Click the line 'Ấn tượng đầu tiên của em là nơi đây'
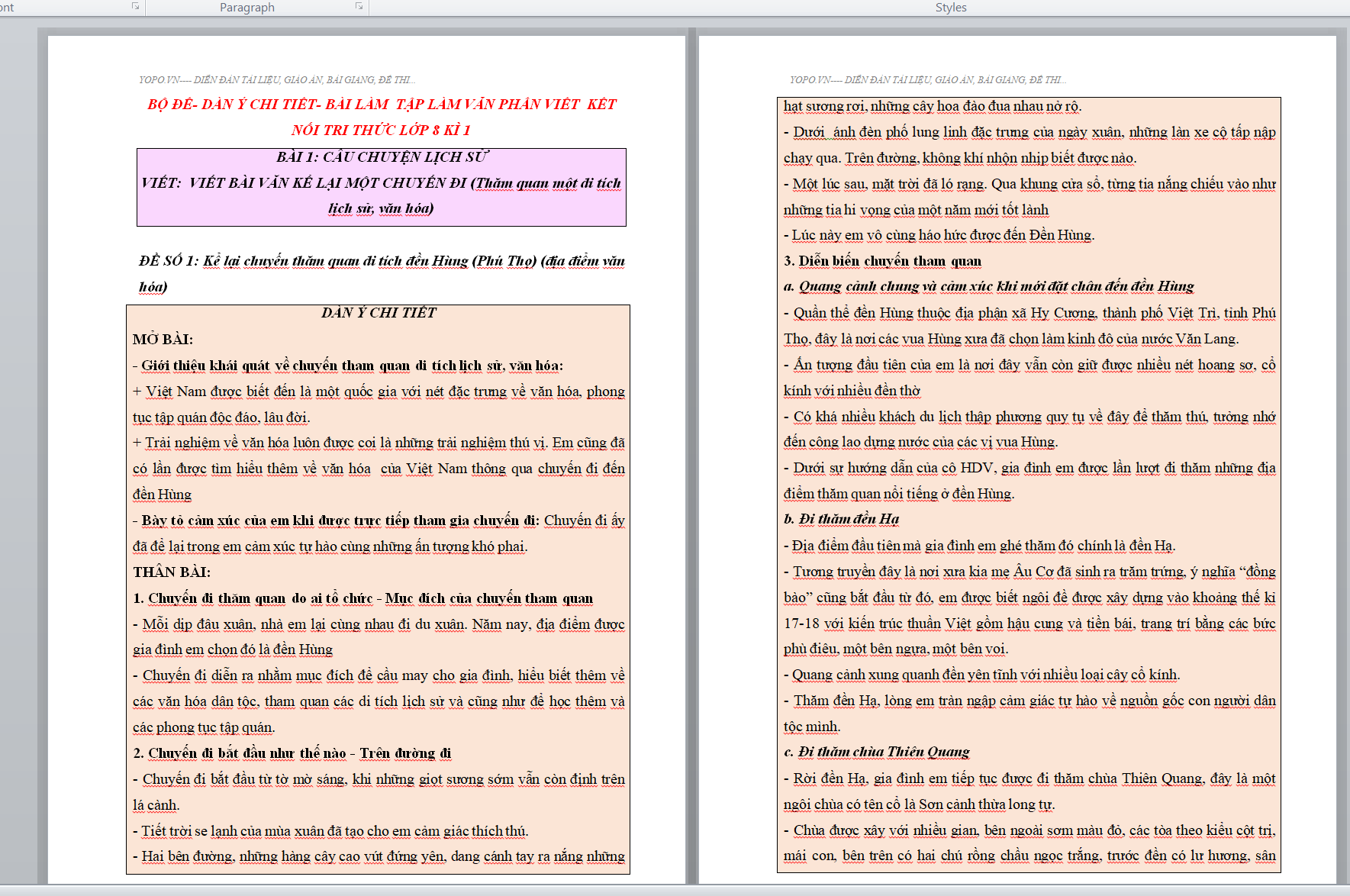Screen dimensions: 1350x896 [1029, 365]
